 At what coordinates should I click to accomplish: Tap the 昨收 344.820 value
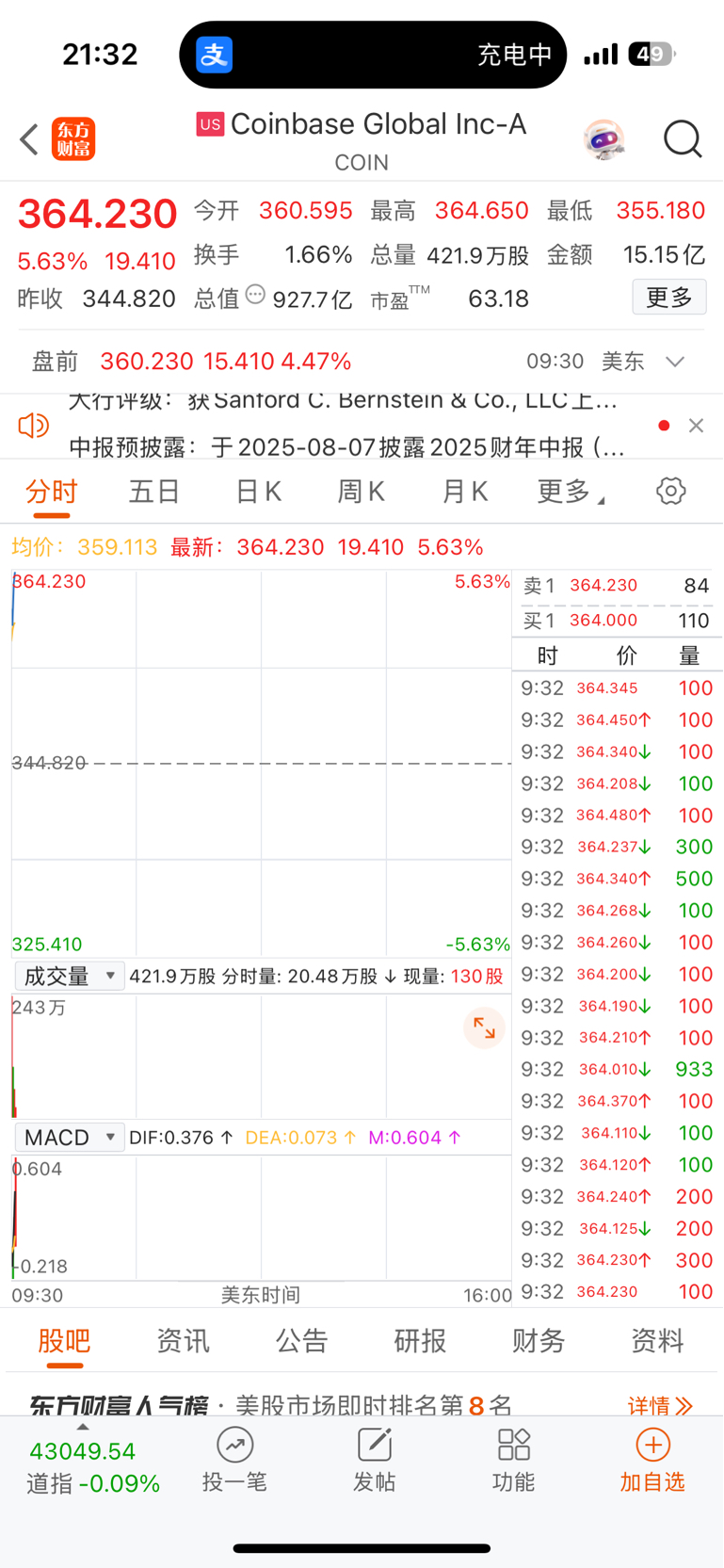coord(129,299)
